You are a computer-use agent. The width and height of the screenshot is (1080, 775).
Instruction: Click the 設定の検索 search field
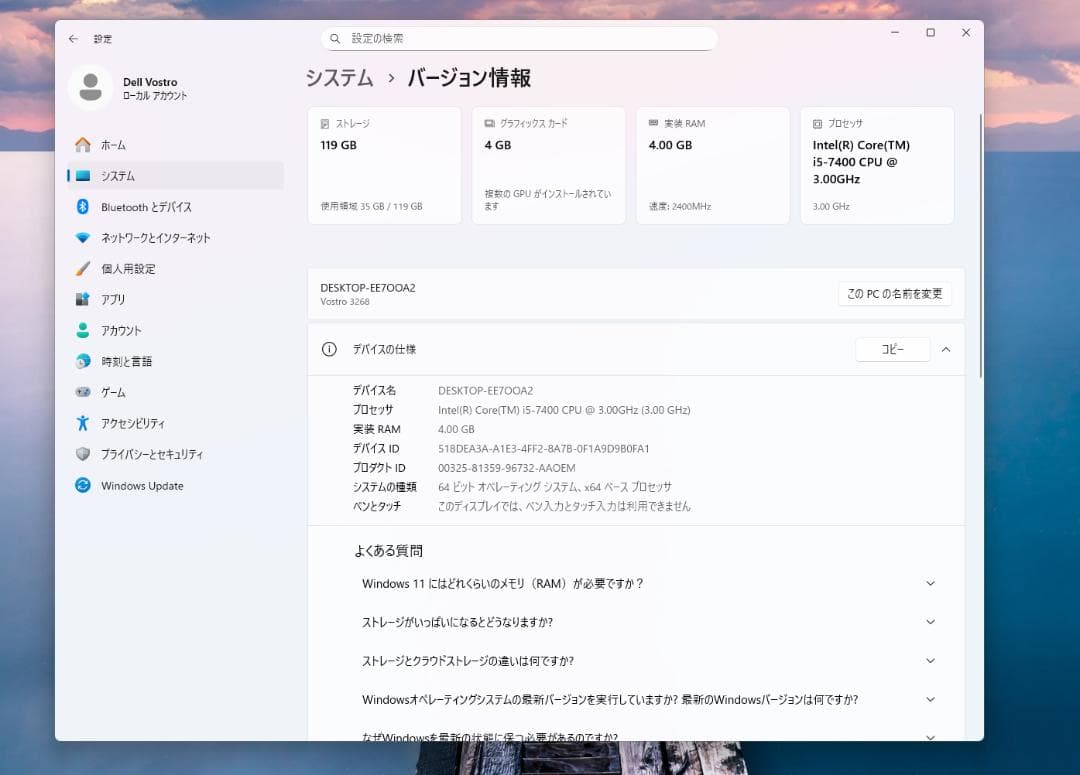coord(518,38)
